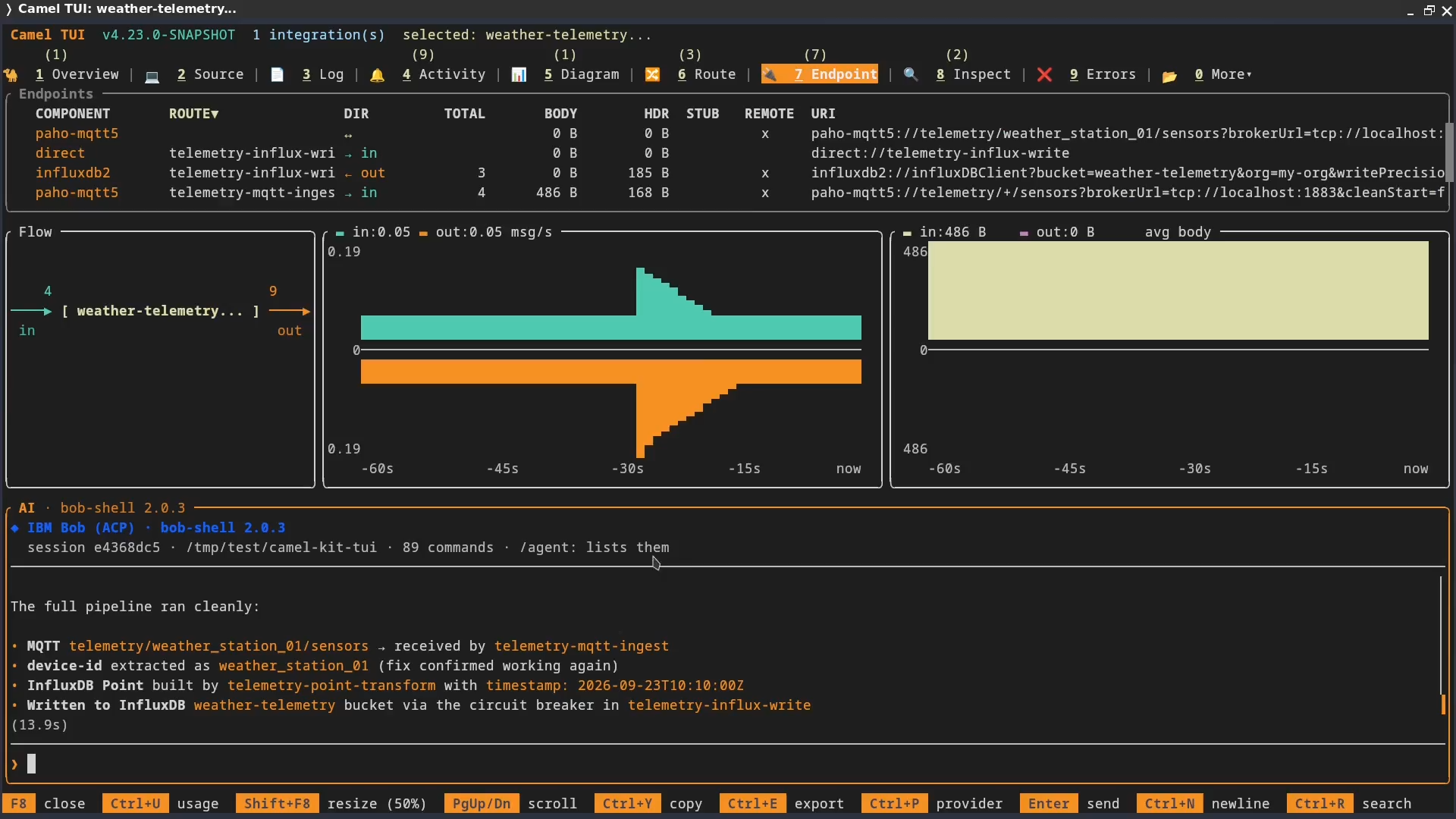Select the direct endpoint row
The height and width of the screenshot is (819, 1456).
726,153
